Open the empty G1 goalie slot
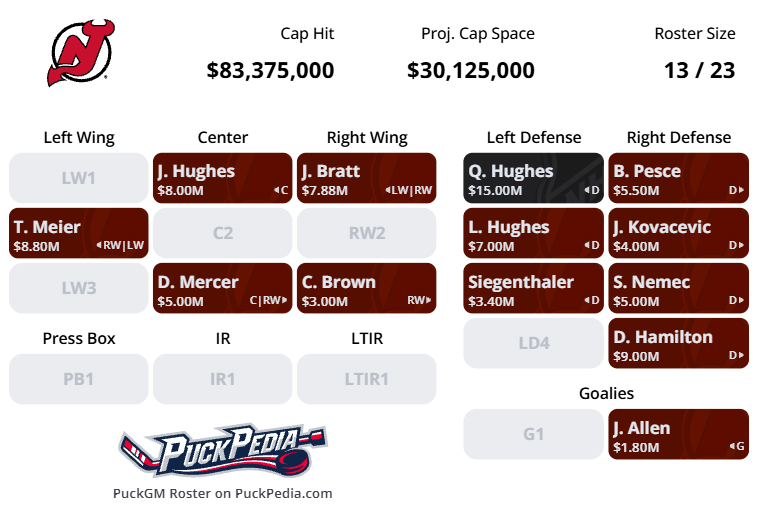This screenshot has height=510, width=758. coord(534,435)
